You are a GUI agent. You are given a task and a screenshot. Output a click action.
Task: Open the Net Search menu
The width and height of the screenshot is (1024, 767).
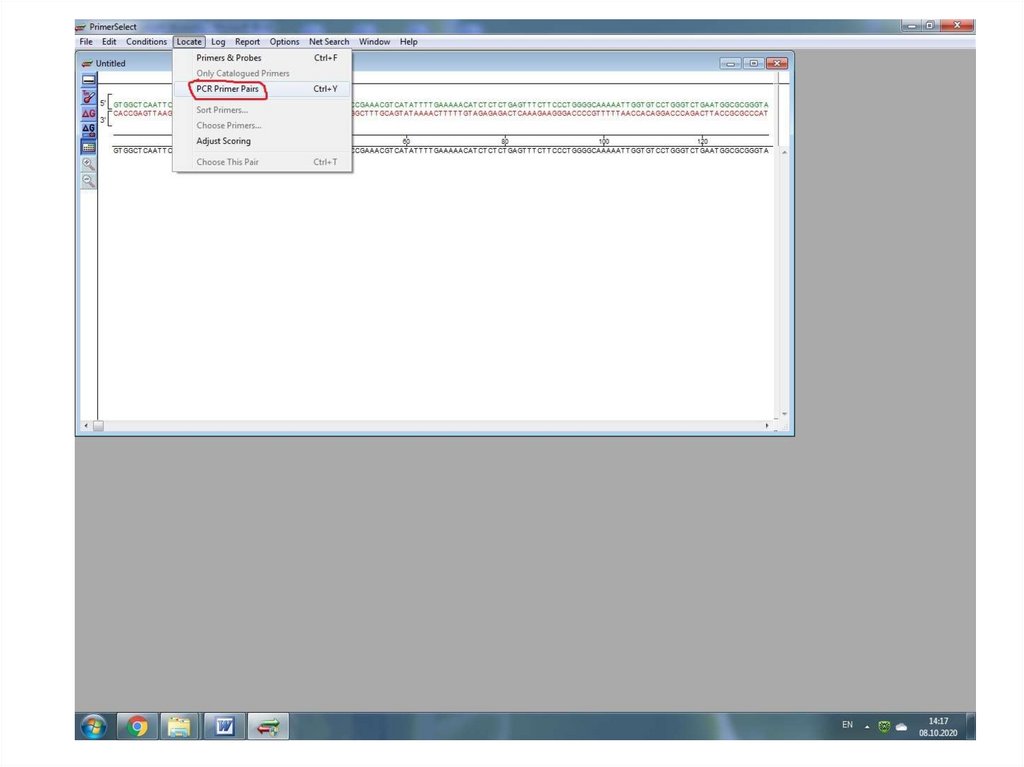(x=329, y=42)
